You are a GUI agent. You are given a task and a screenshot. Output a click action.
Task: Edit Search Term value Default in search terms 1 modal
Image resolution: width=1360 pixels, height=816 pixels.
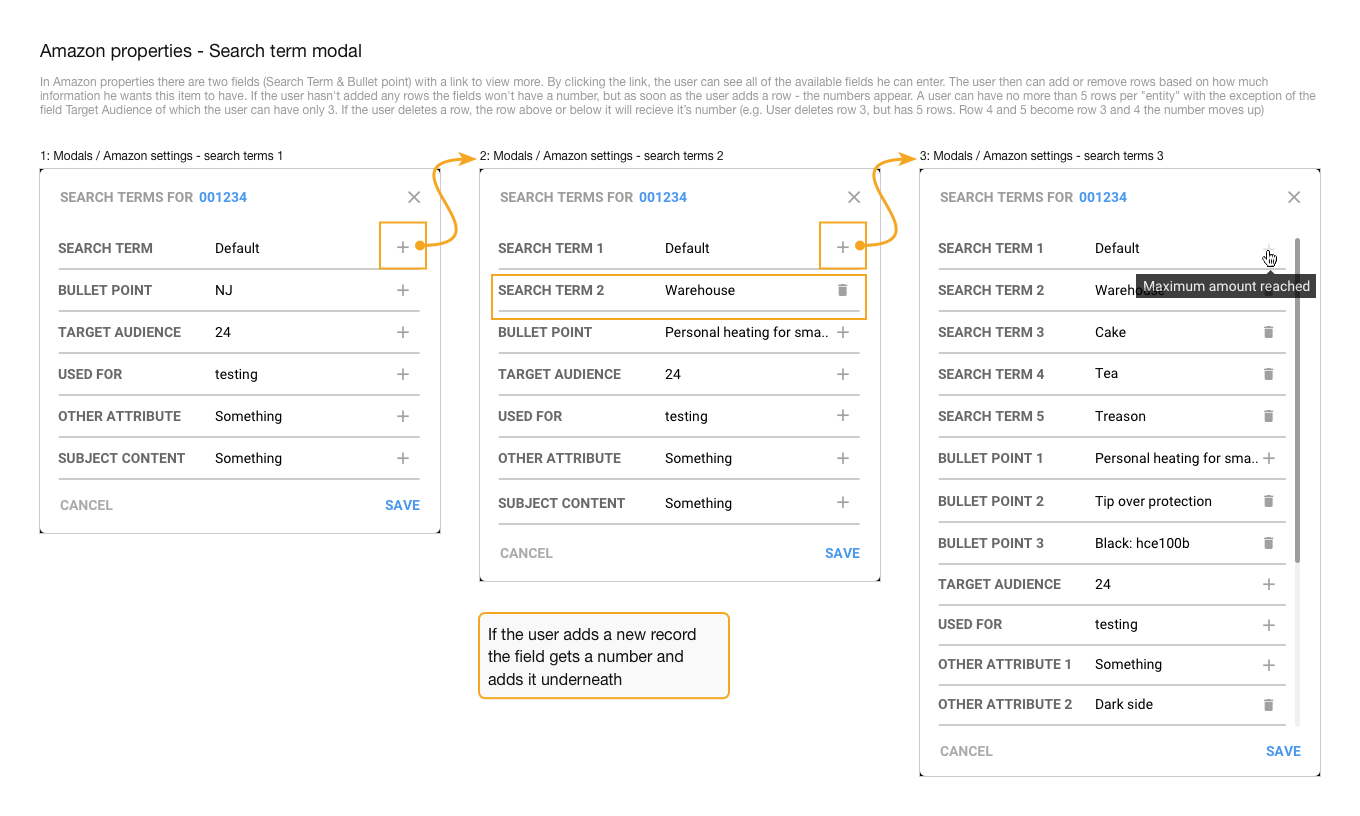[237, 248]
